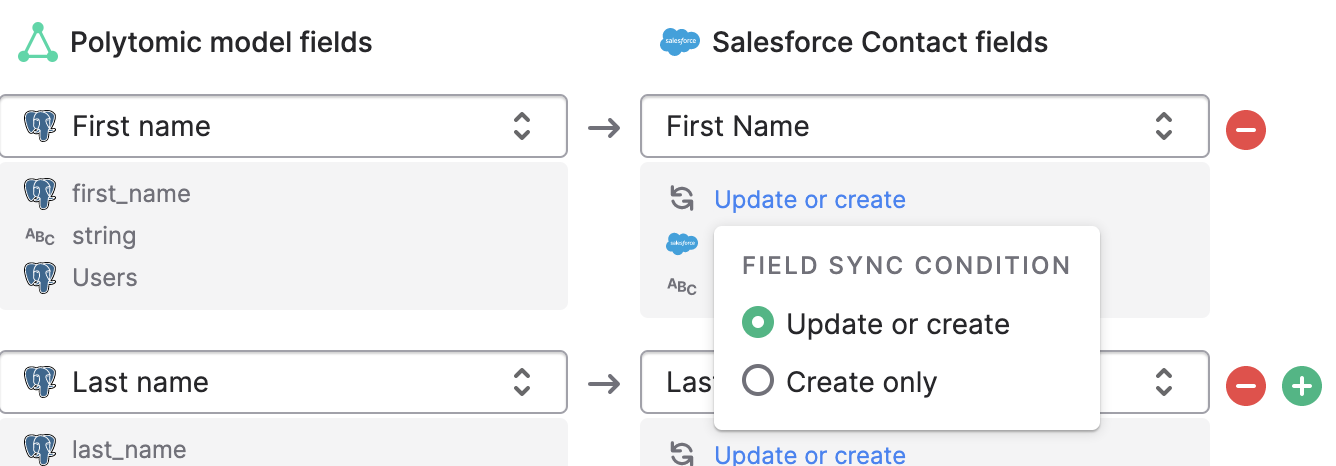Remove the First Name field mapping
Screen dimensions: 1336x466
[x=1246, y=129]
